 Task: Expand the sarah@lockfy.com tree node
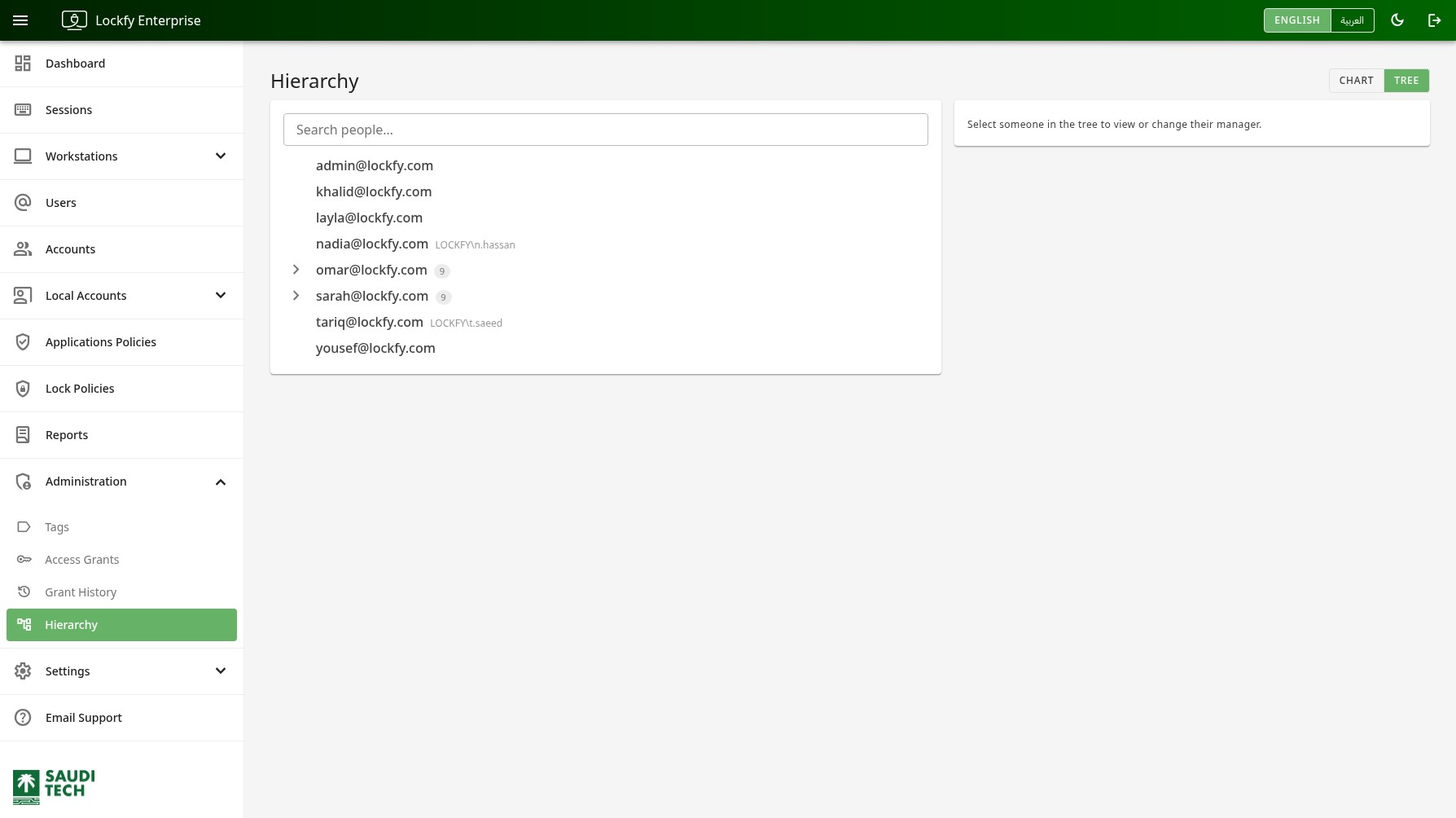(x=296, y=296)
